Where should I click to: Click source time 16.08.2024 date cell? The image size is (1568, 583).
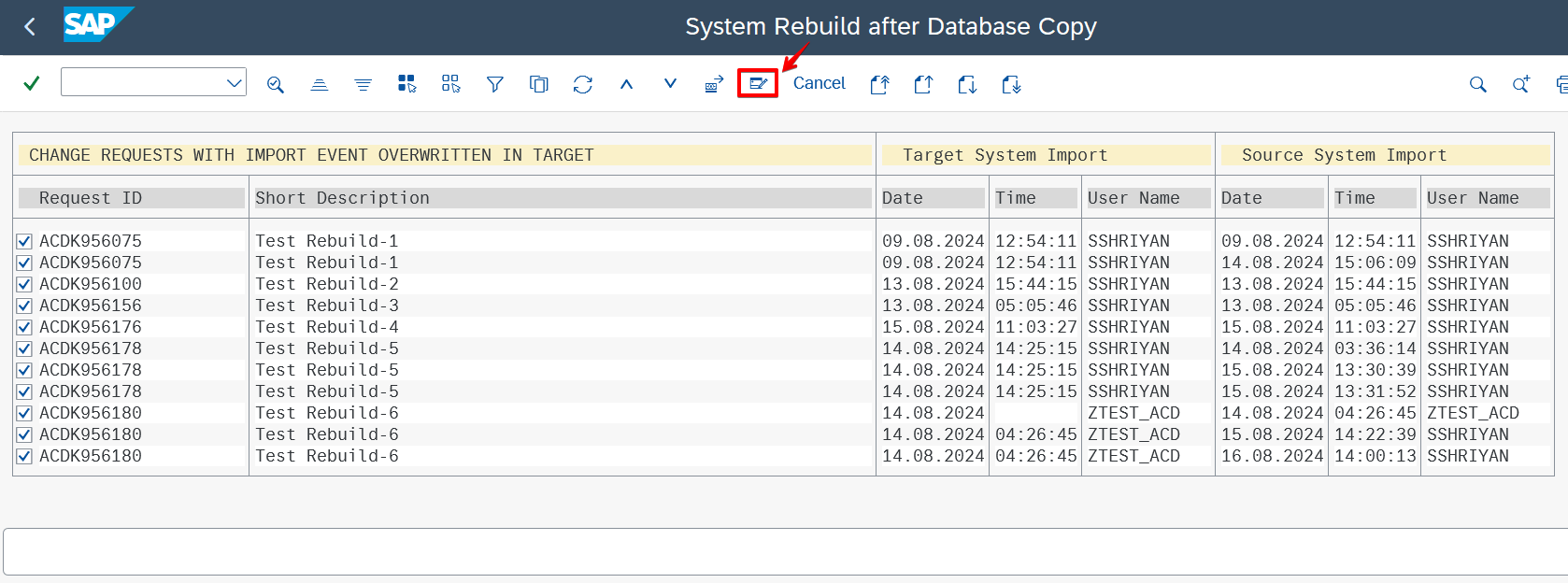[x=1272, y=456]
